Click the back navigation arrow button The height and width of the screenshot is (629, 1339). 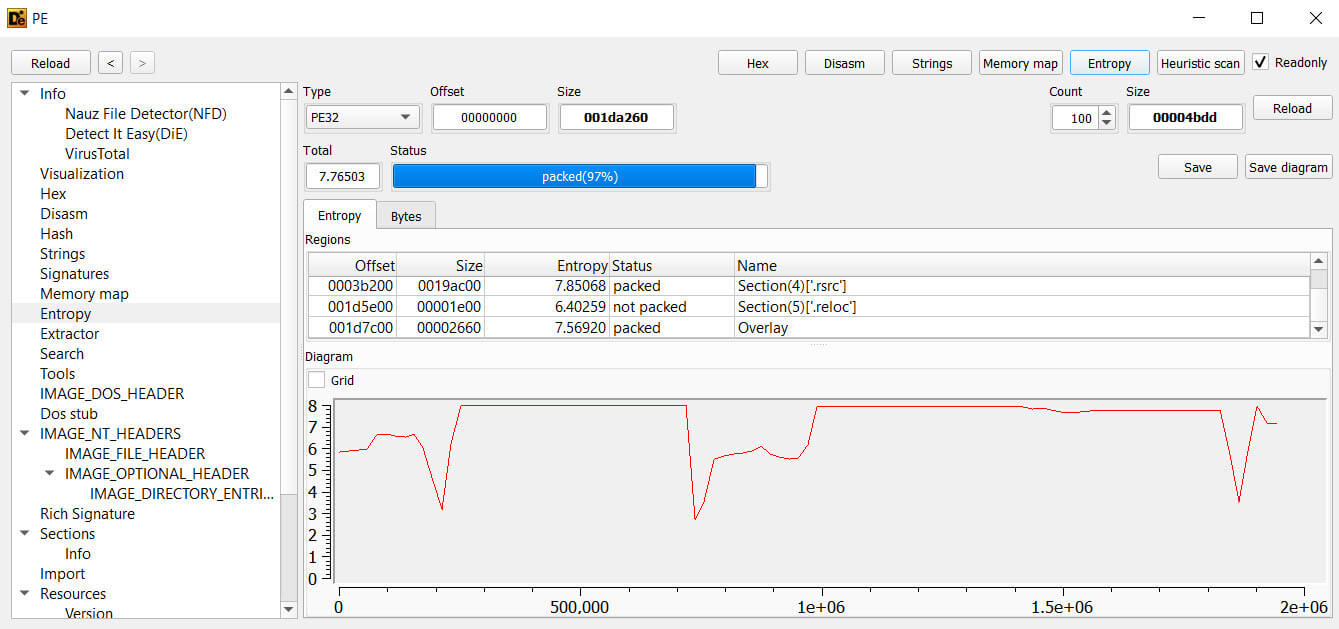pyautogui.click(x=110, y=63)
